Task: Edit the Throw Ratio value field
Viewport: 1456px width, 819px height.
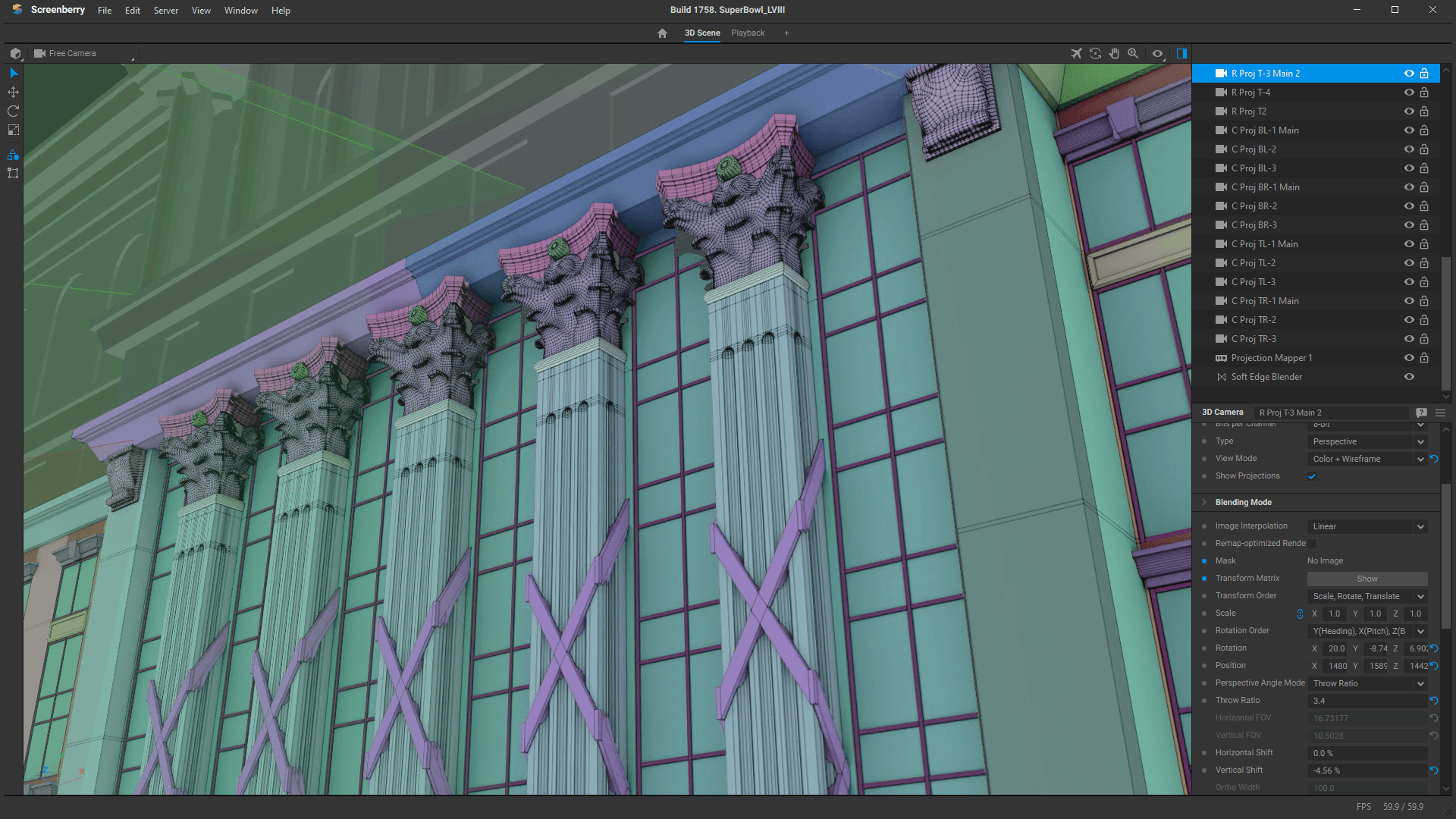Action: click(x=1365, y=701)
